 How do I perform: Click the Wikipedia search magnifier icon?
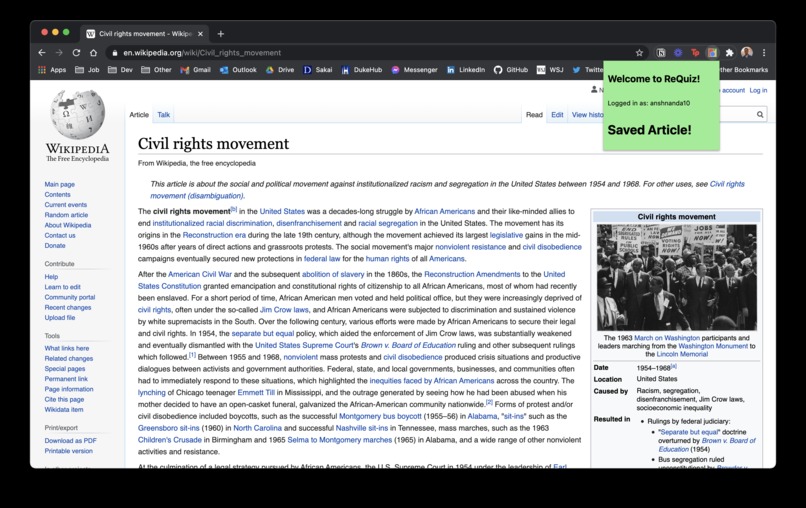click(760, 115)
